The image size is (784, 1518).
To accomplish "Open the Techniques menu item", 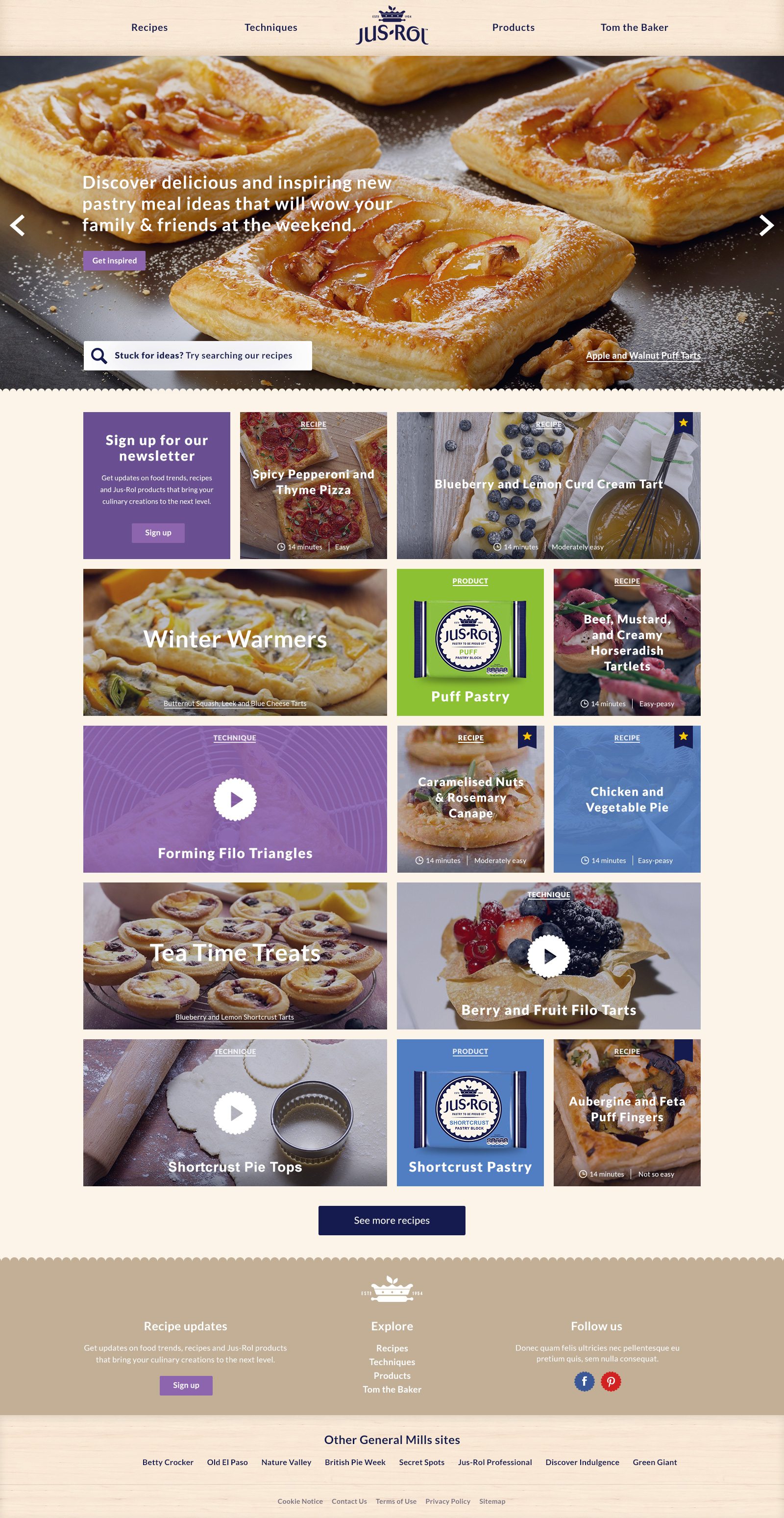I will tap(270, 28).
